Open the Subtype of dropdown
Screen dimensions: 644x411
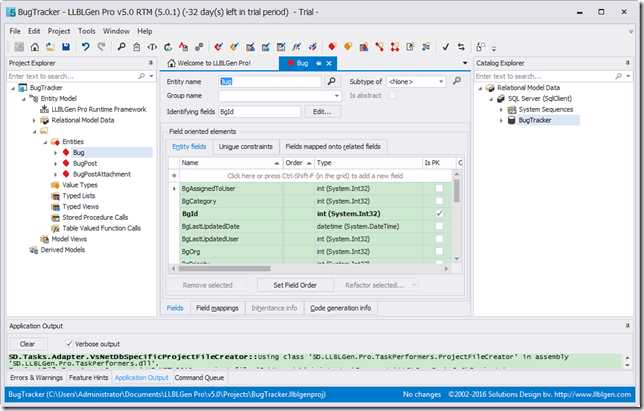click(x=441, y=82)
